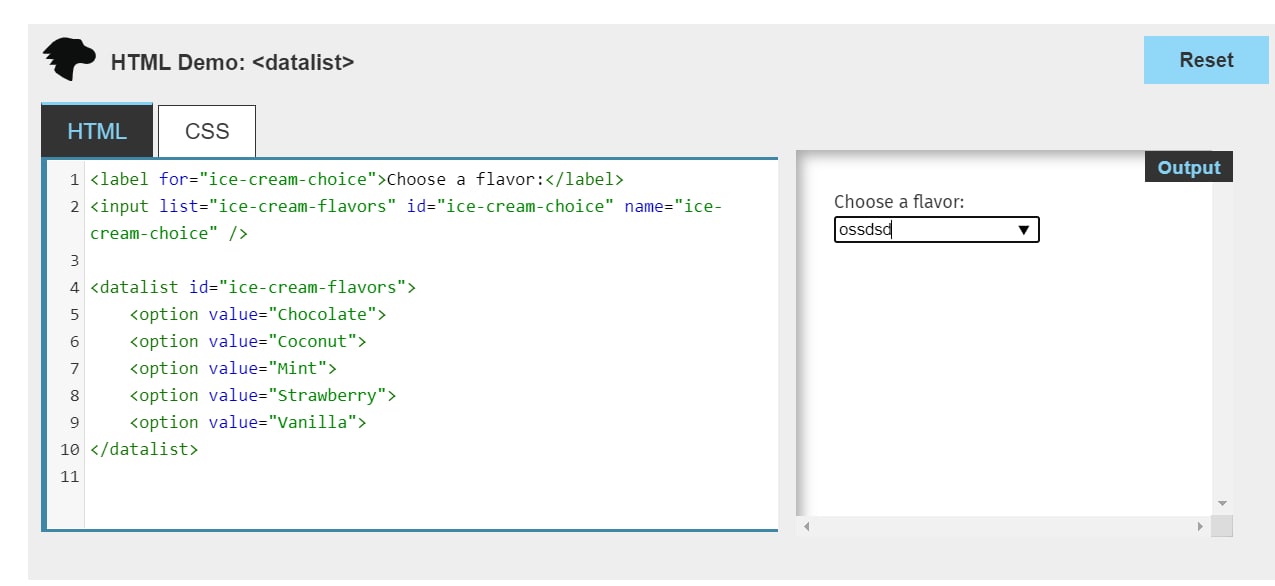
Task: Click the Strawberry option code line
Action: click(263, 396)
